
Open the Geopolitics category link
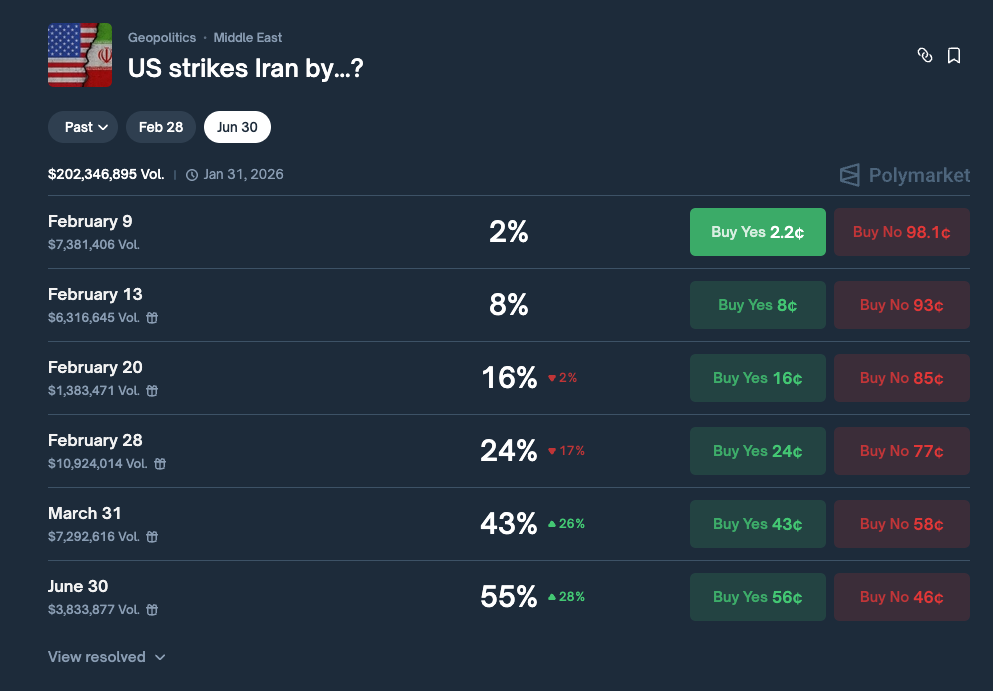(162, 38)
